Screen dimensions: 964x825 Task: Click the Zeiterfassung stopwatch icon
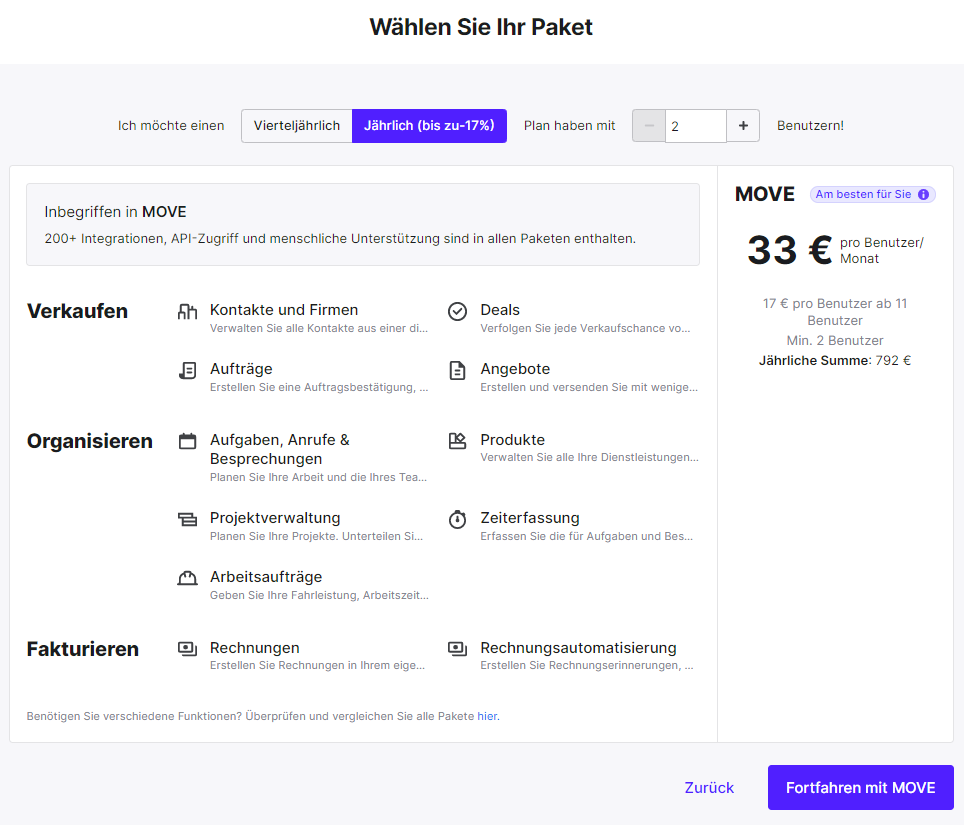click(x=457, y=519)
